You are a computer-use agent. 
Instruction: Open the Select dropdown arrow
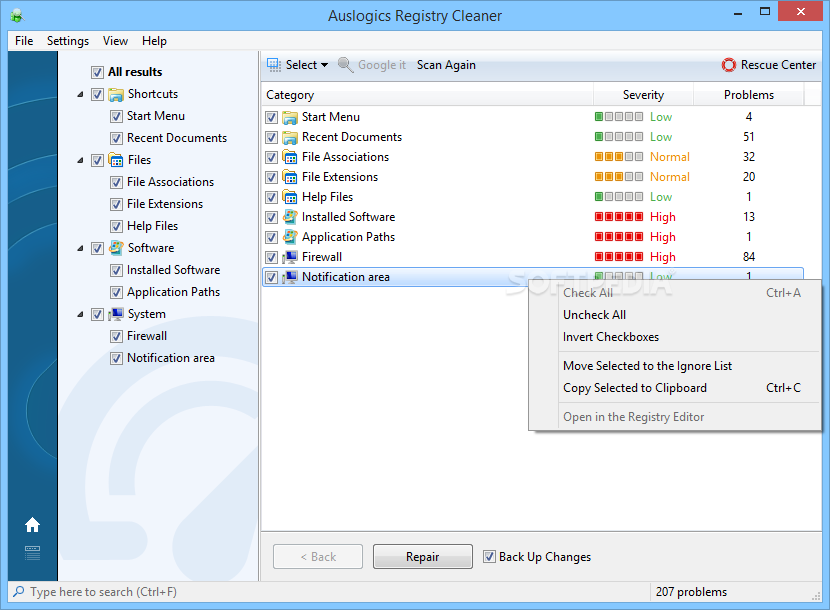coord(324,65)
